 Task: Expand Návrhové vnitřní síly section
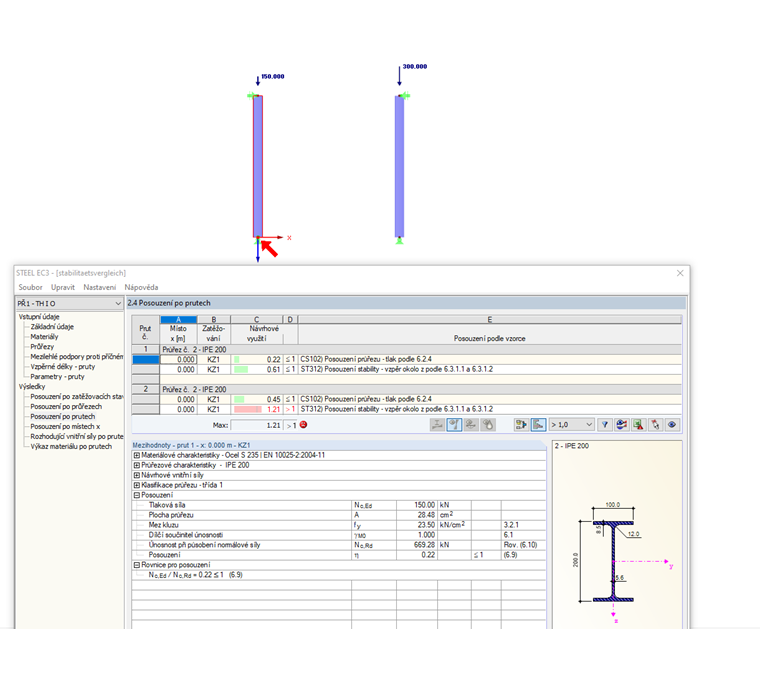point(137,475)
